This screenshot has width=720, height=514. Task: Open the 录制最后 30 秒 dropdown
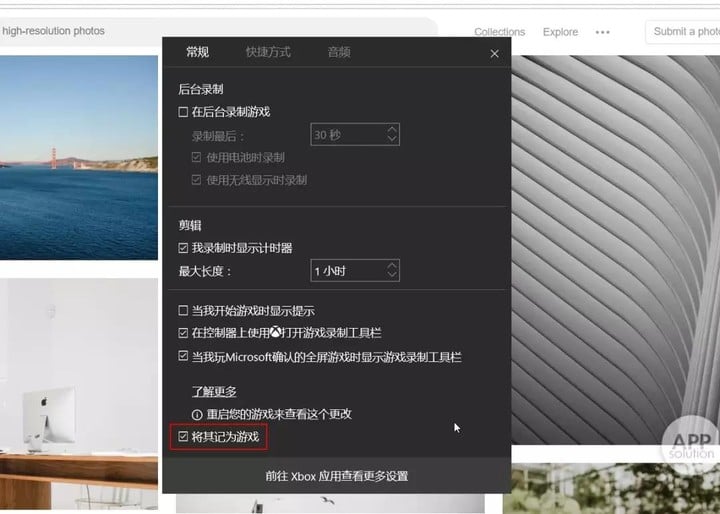(x=355, y=134)
